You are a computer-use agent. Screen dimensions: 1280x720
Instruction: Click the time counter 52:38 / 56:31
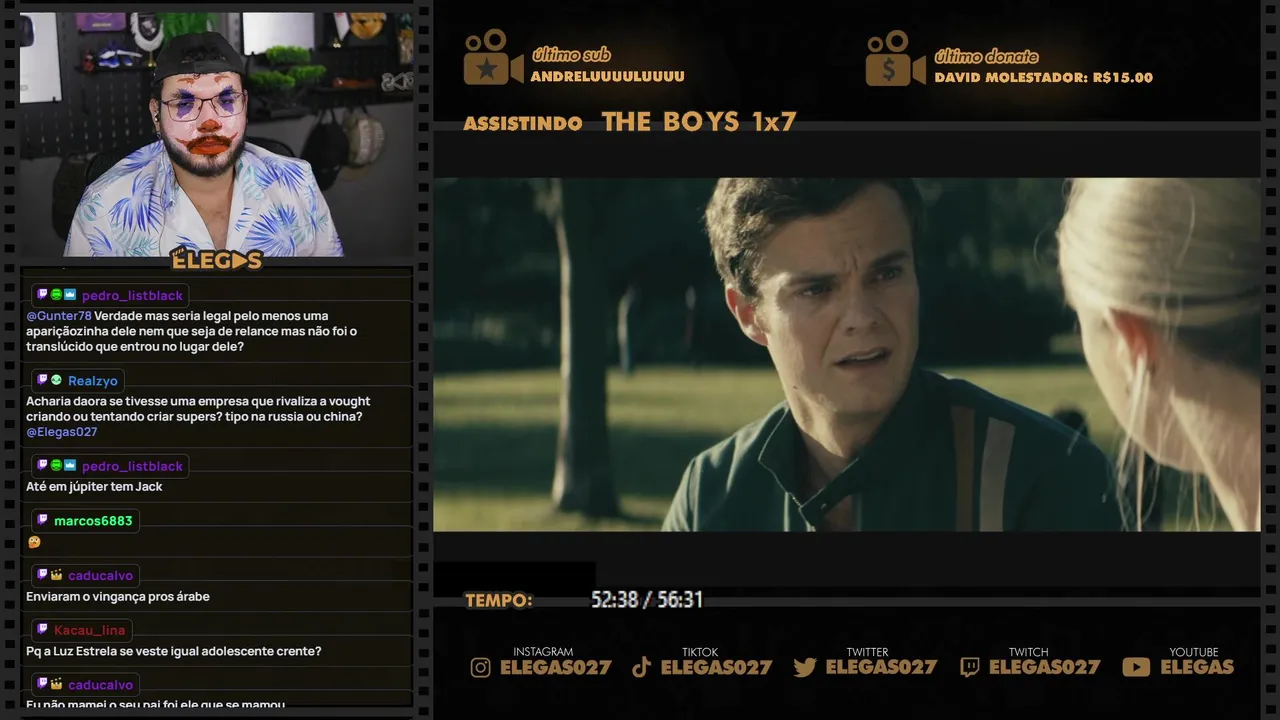point(647,600)
